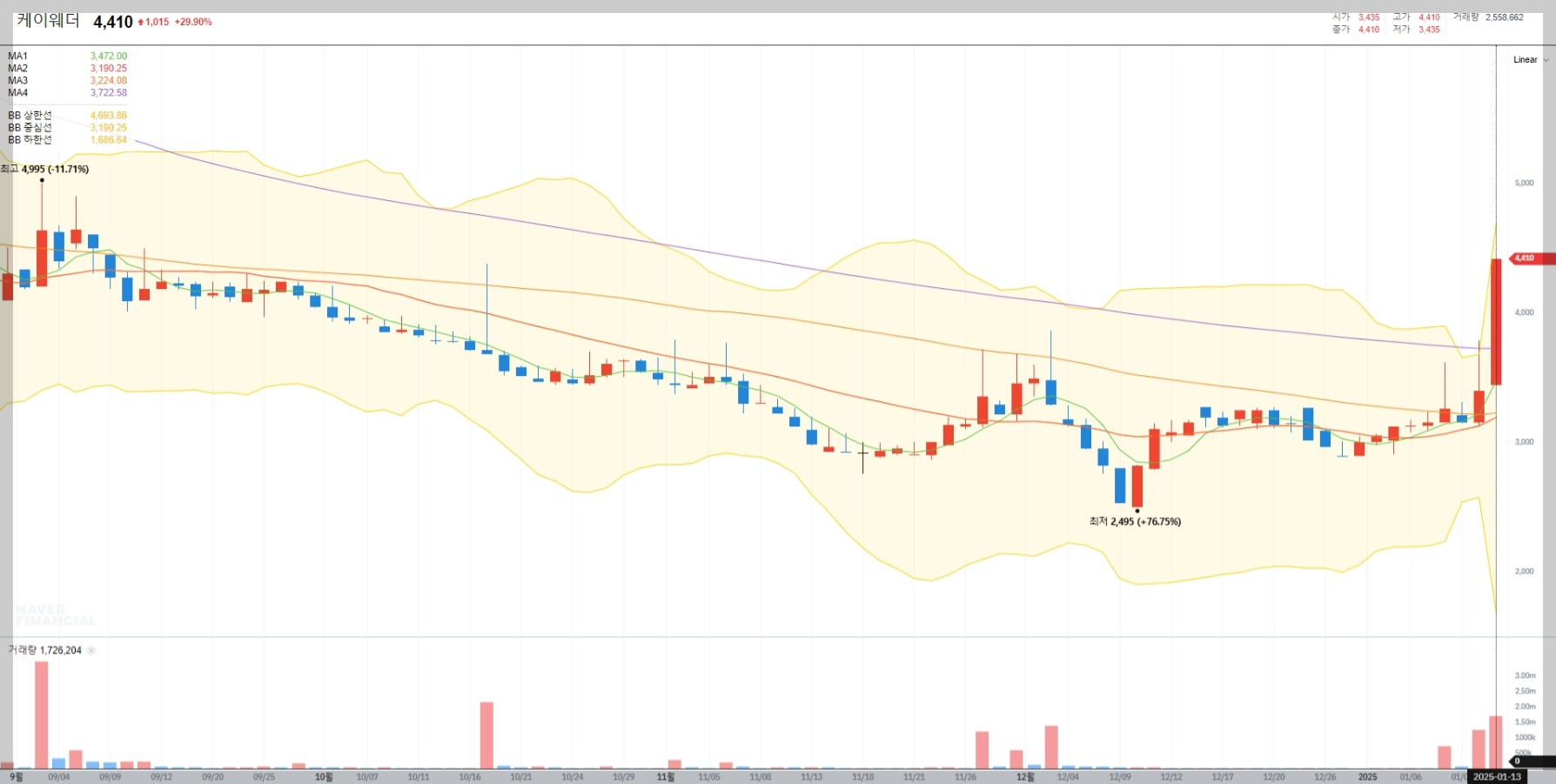Click the BB 중심선 legend entry
The image size is (1556, 784).
(67, 127)
